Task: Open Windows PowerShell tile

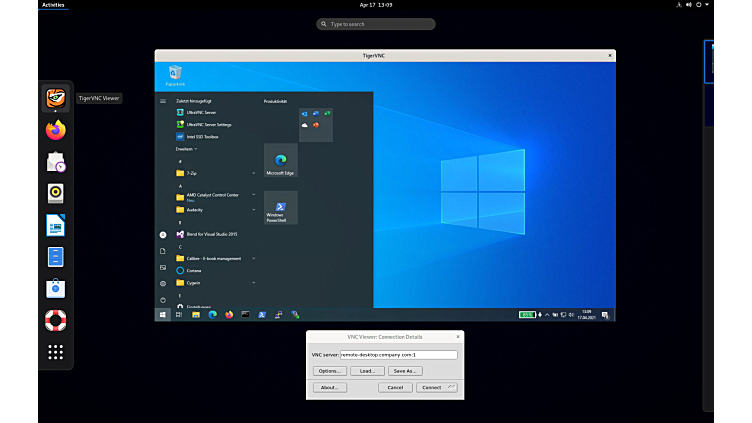Action: pyautogui.click(x=281, y=208)
